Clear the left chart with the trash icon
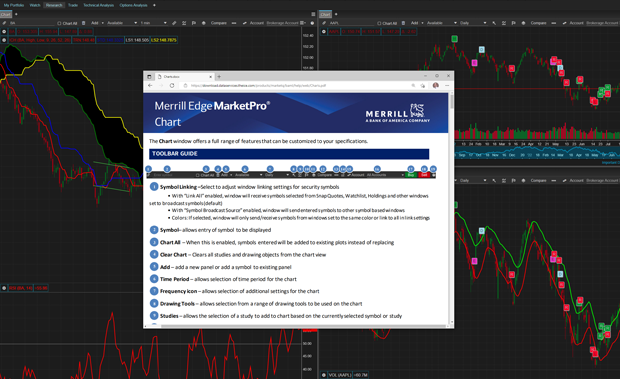 (x=83, y=23)
